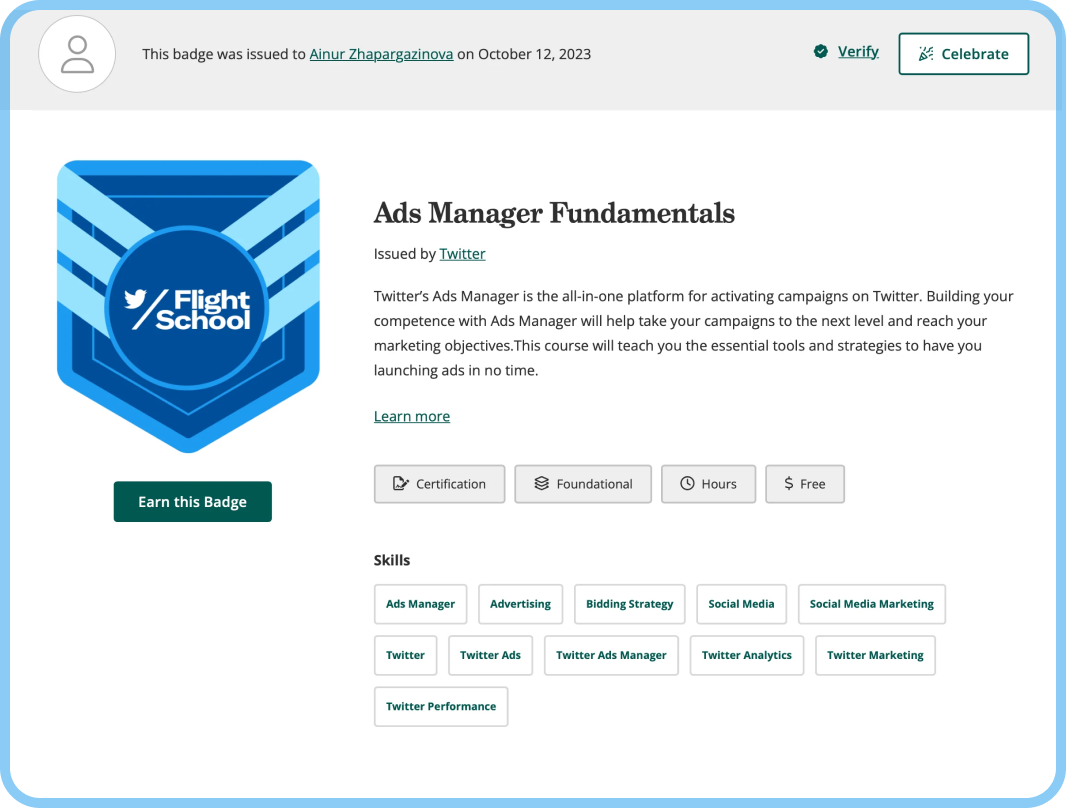The height and width of the screenshot is (808, 1066).
Task: Click the party popper icon in Celebrate
Action: 926,54
